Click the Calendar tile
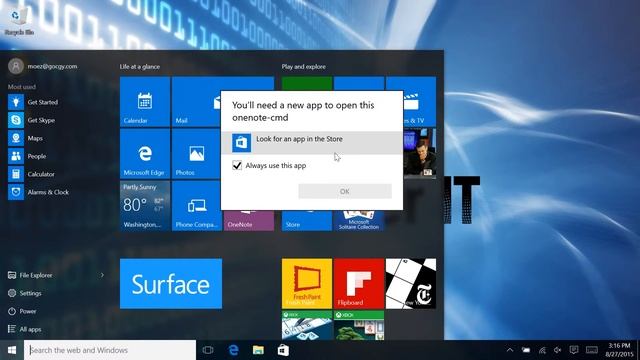This screenshot has height=360, width=640. click(145, 102)
